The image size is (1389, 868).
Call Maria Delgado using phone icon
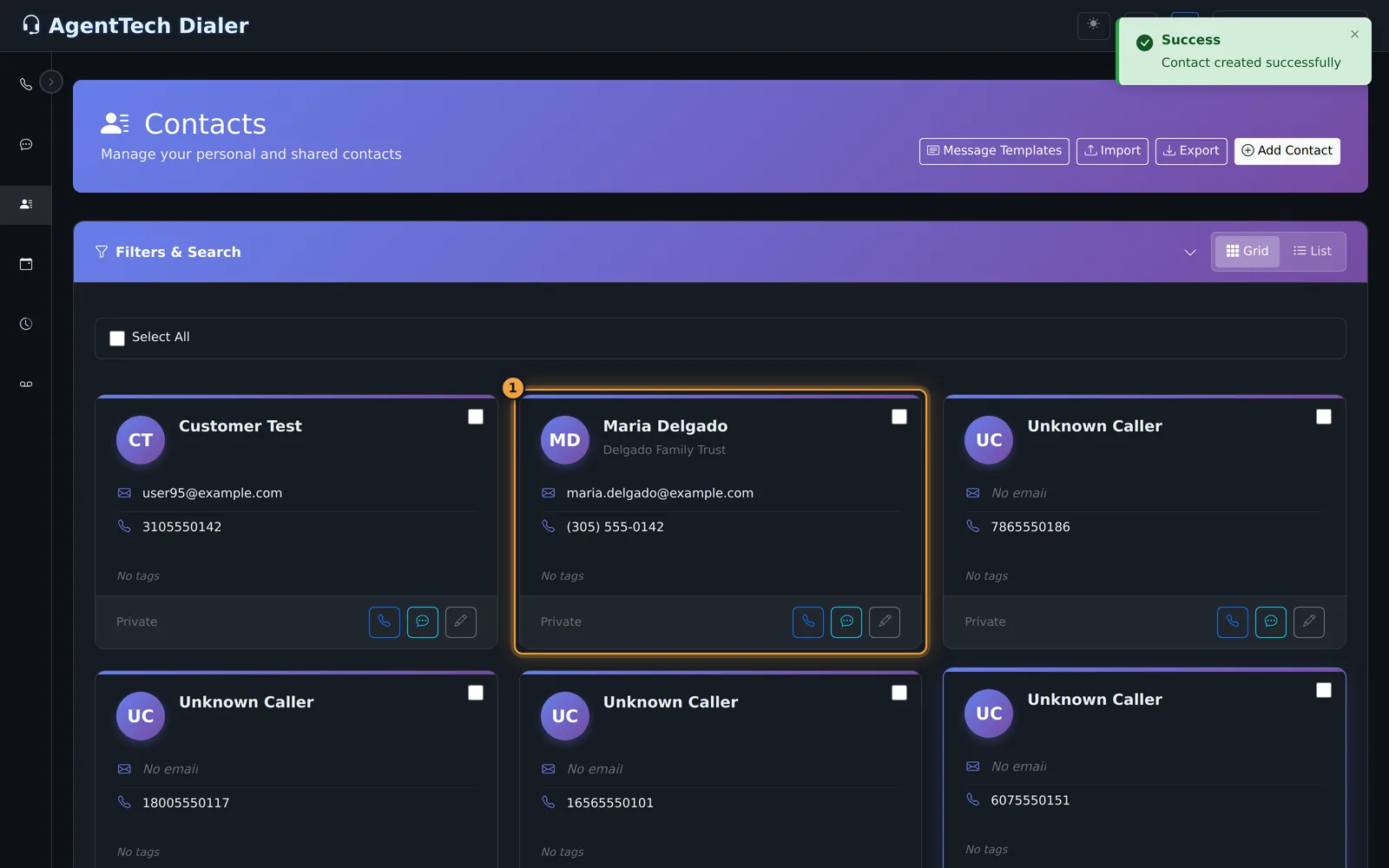[808, 621]
